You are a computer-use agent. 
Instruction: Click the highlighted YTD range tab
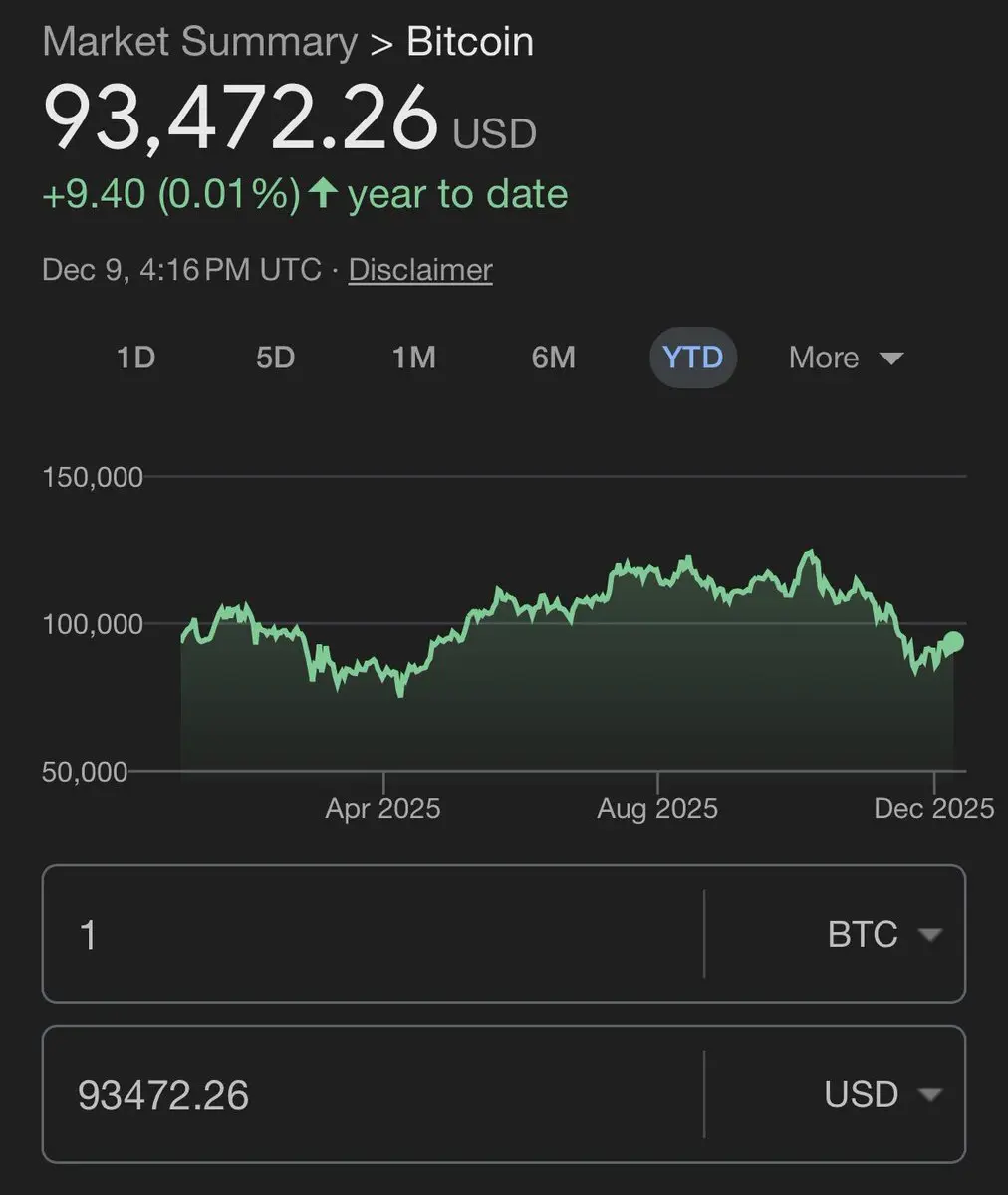click(692, 358)
